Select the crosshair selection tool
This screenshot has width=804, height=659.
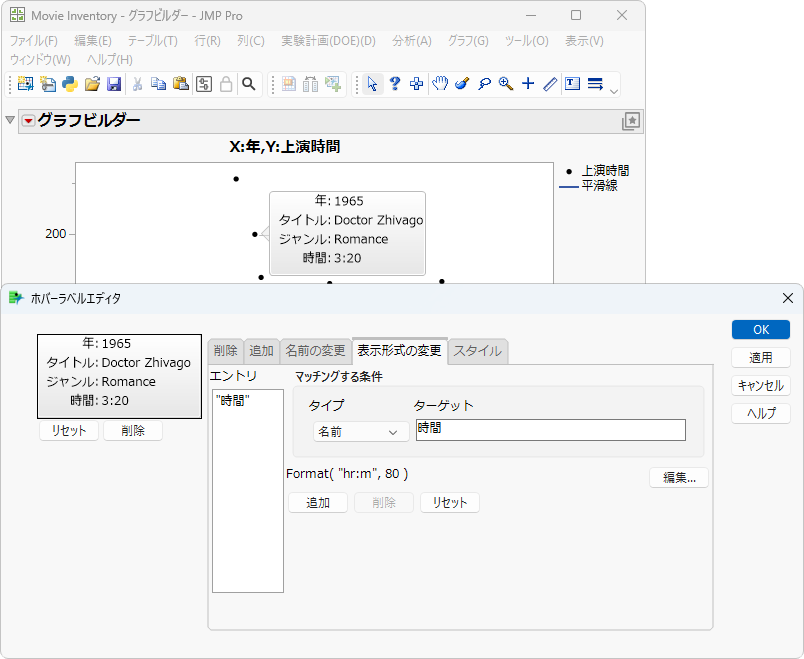[x=416, y=84]
